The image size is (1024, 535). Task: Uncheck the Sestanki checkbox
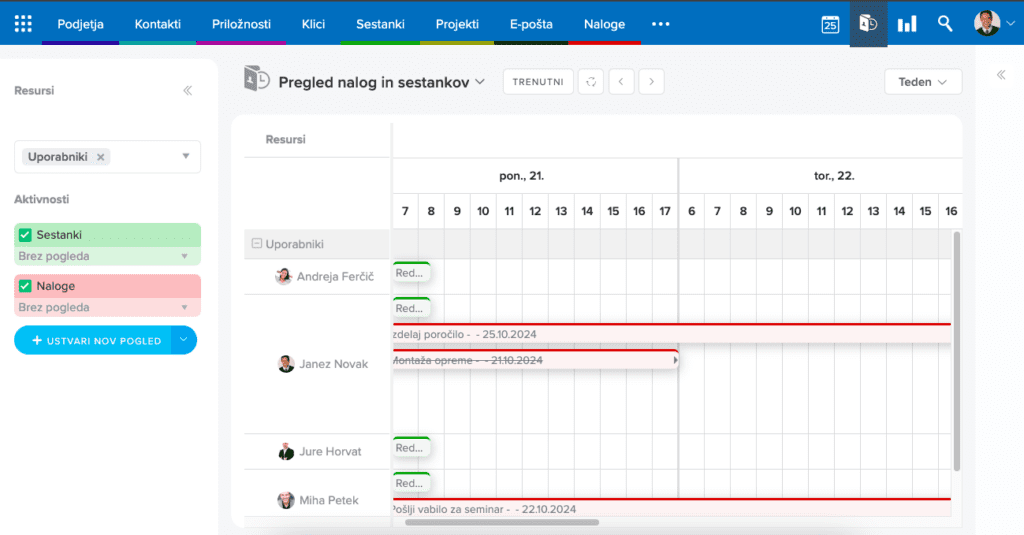(x=26, y=235)
